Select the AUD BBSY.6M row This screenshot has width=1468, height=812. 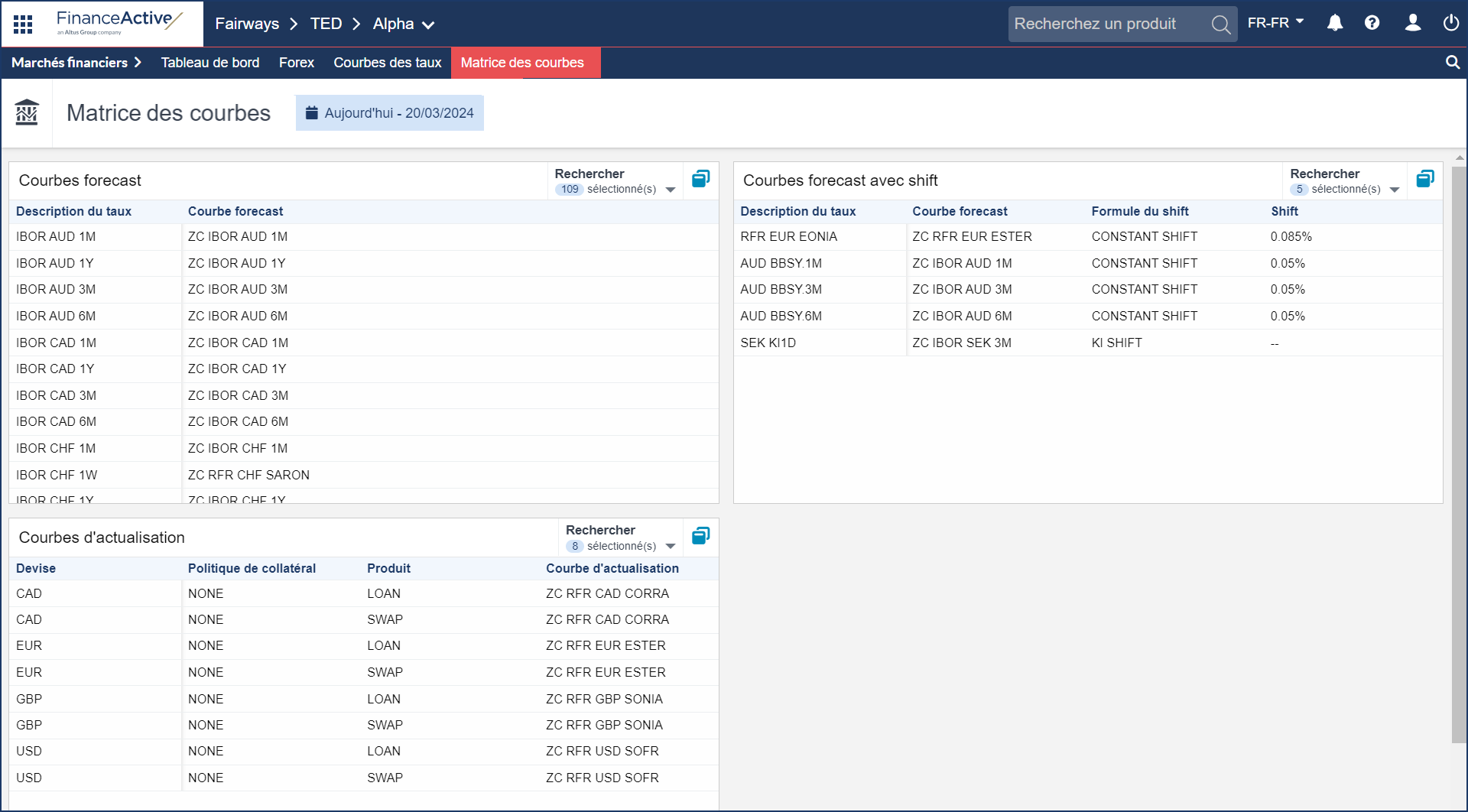point(1088,316)
